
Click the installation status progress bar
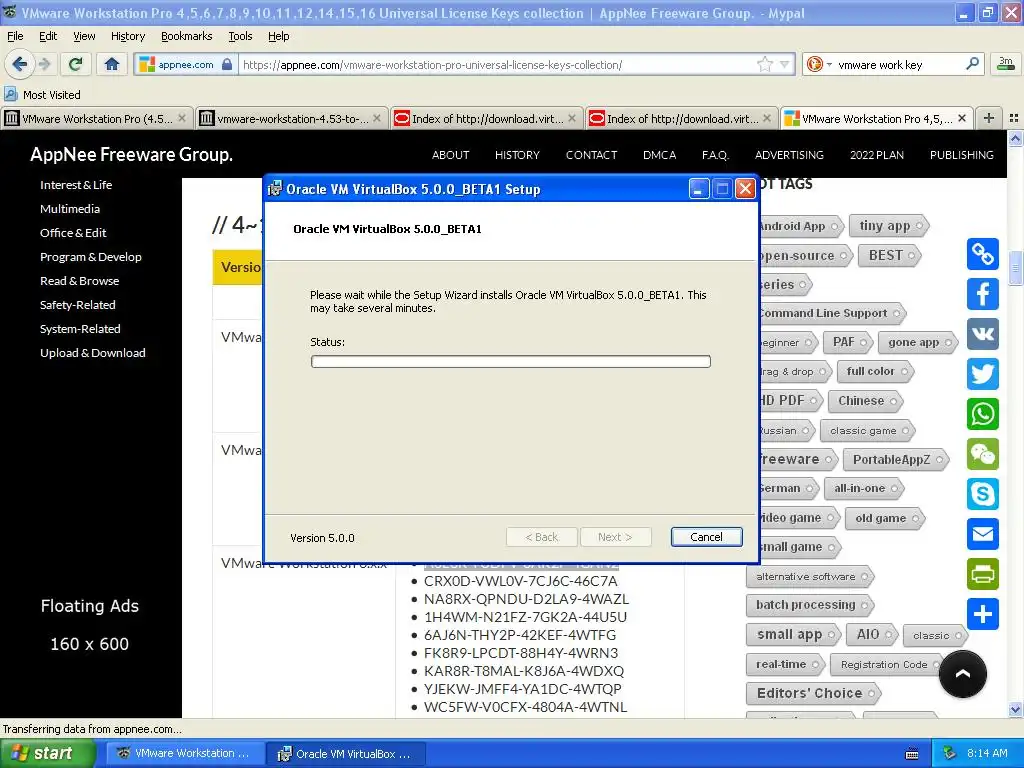pyautogui.click(x=511, y=361)
